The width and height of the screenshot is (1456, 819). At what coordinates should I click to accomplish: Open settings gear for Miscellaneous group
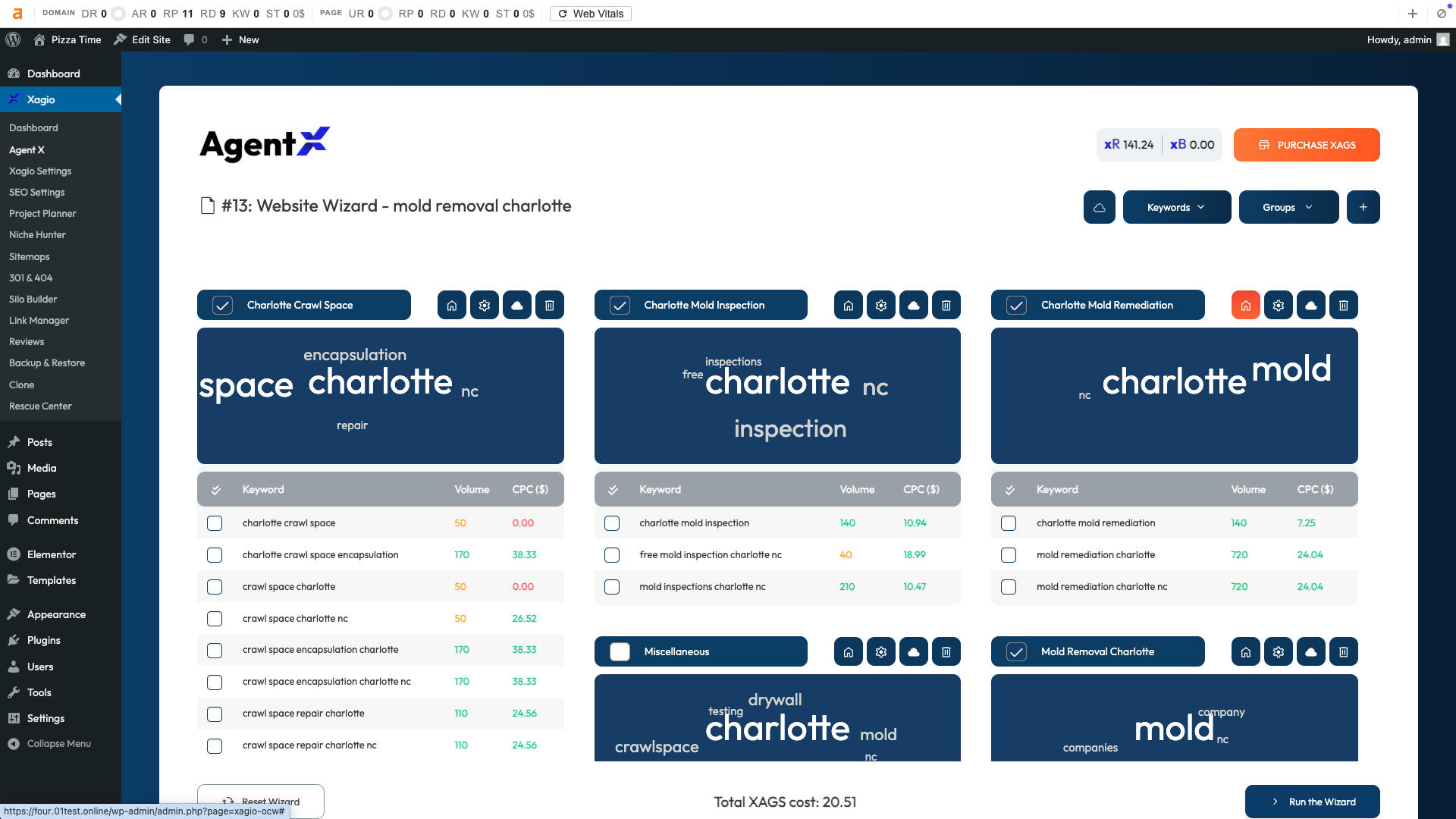881,651
